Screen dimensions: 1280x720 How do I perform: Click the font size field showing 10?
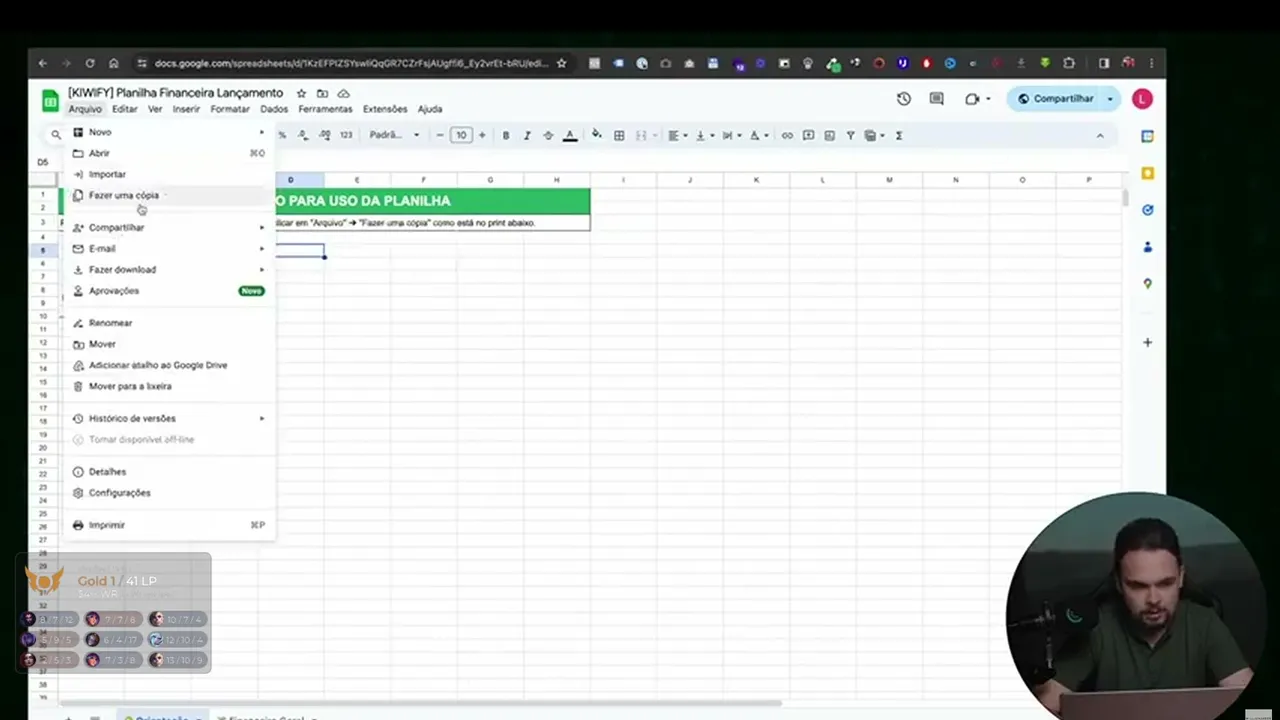coord(461,135)
